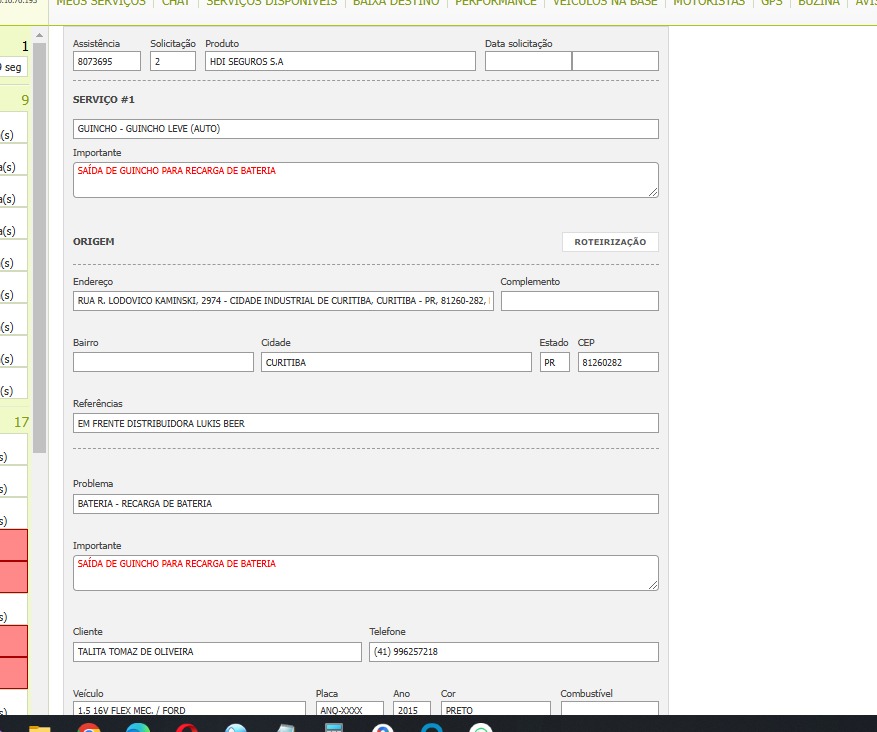Click the Ano field 2015

[x=412, y=709]
